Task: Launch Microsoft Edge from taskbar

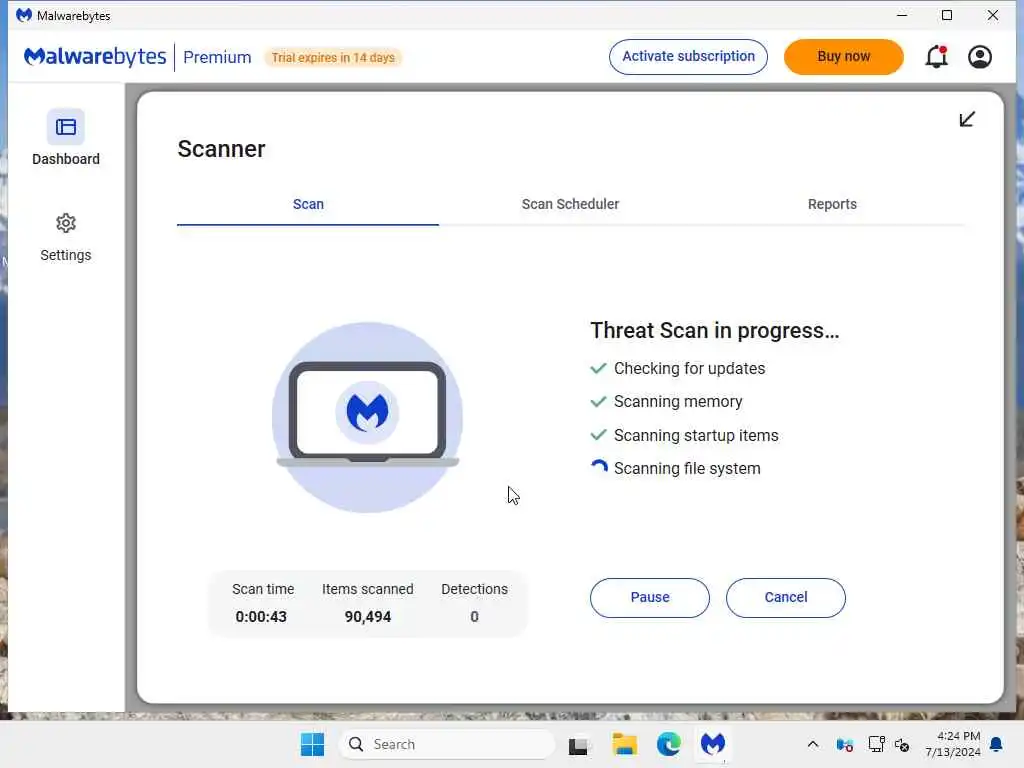Action: 669,744
